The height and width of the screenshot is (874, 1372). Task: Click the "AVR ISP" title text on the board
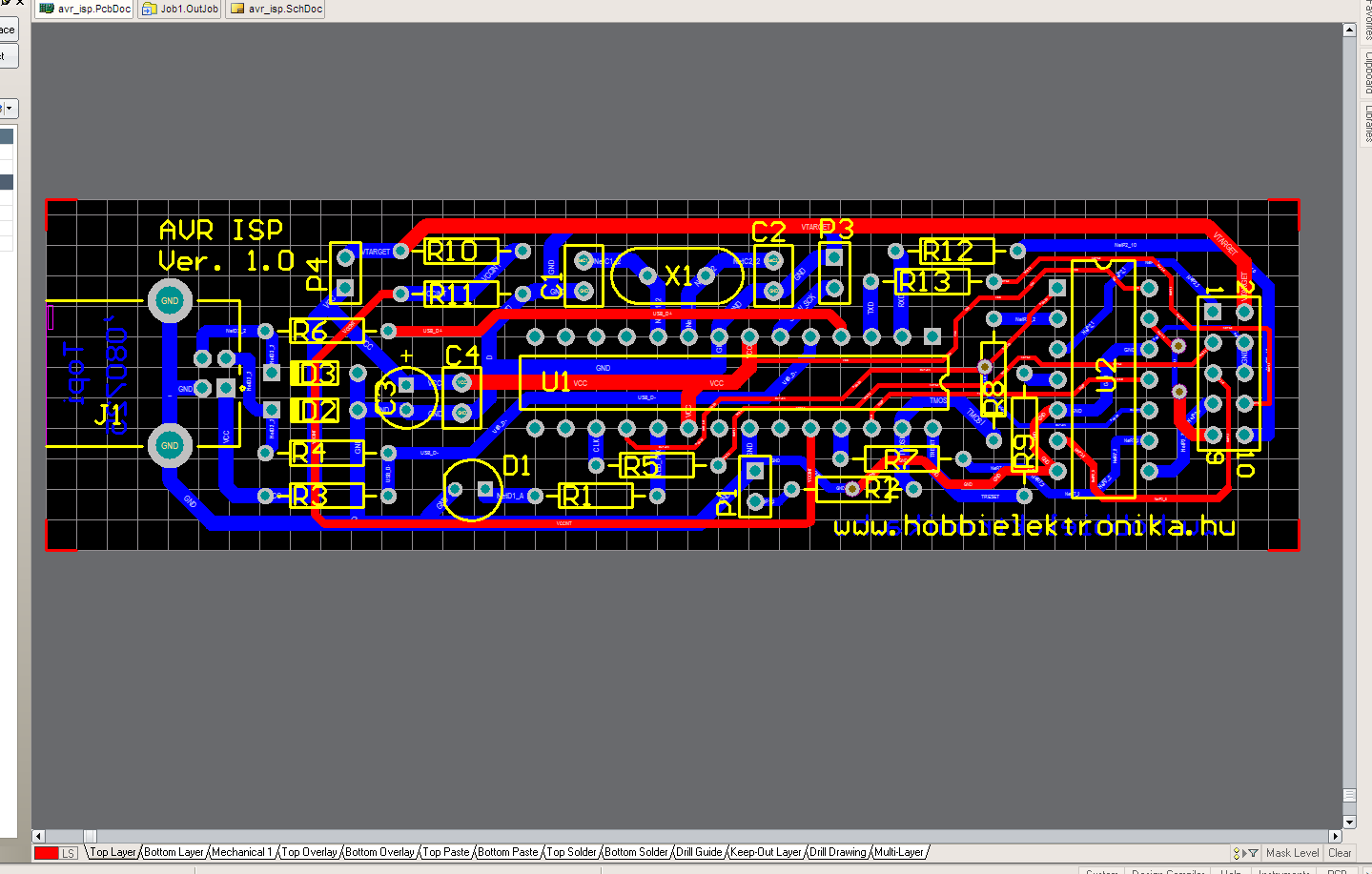(221, 230)
